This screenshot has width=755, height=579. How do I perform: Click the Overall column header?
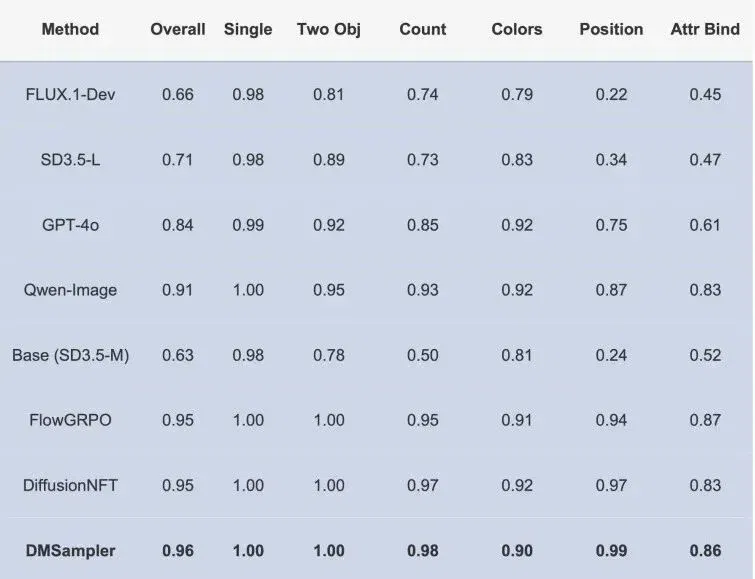tap(178, 29)
